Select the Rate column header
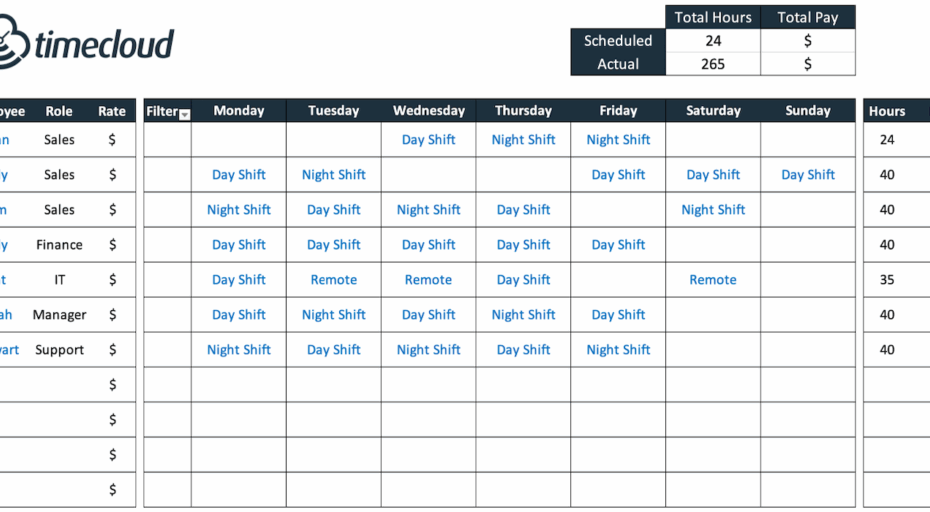This screenshot has height=512, width=930. 112,111
